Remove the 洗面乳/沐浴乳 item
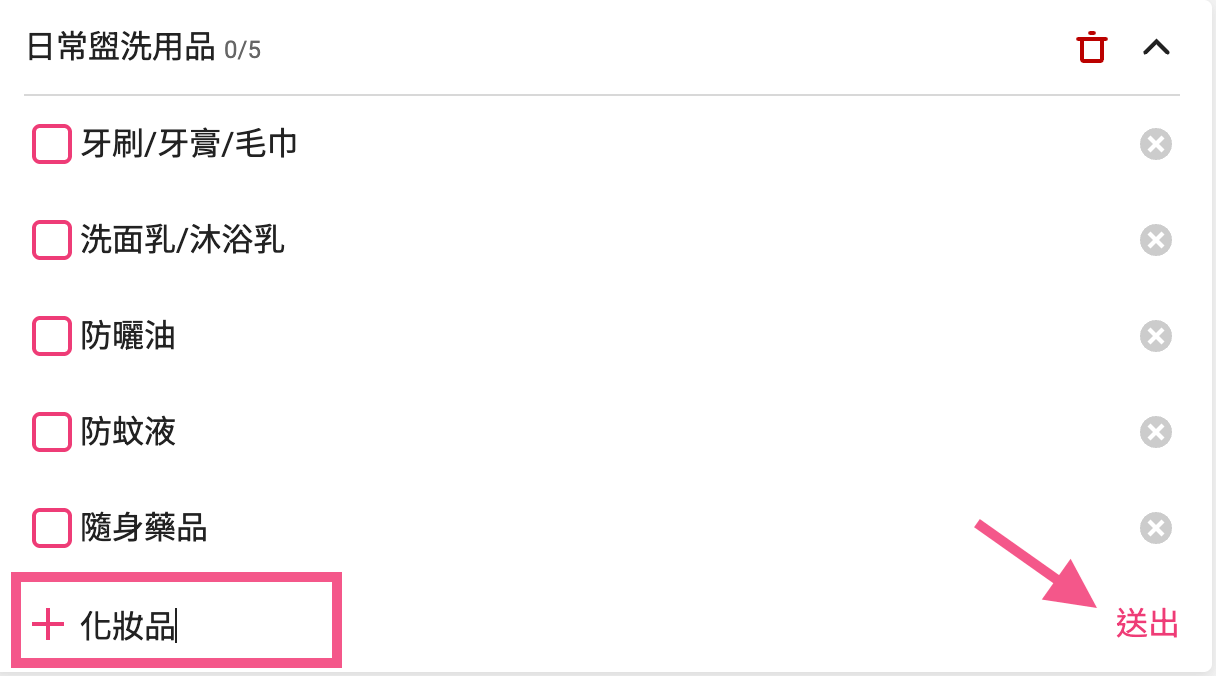The width and height of the screenshot is (1216, 676). point(1155,240)
